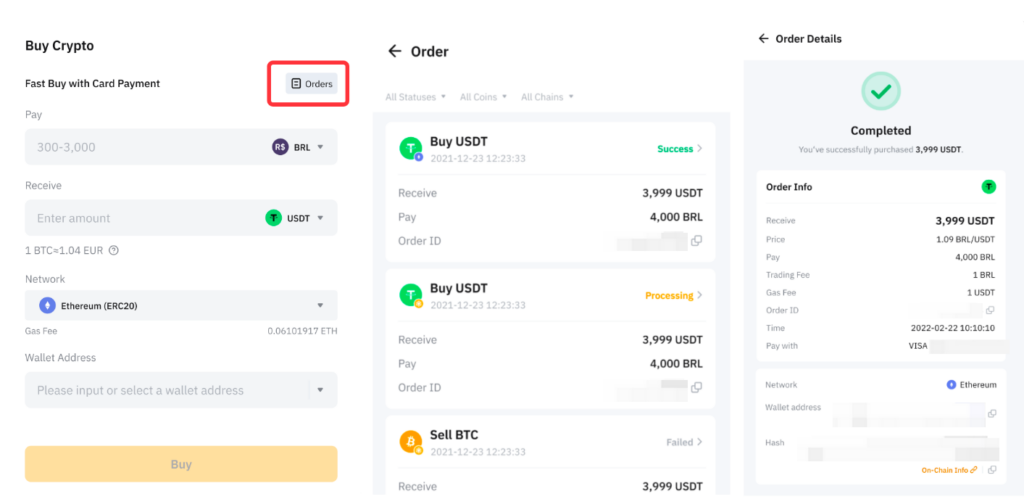Screen dimensions: 1024x499
Task: Open the BRL currency dropdown
Action: click(298, 147)
